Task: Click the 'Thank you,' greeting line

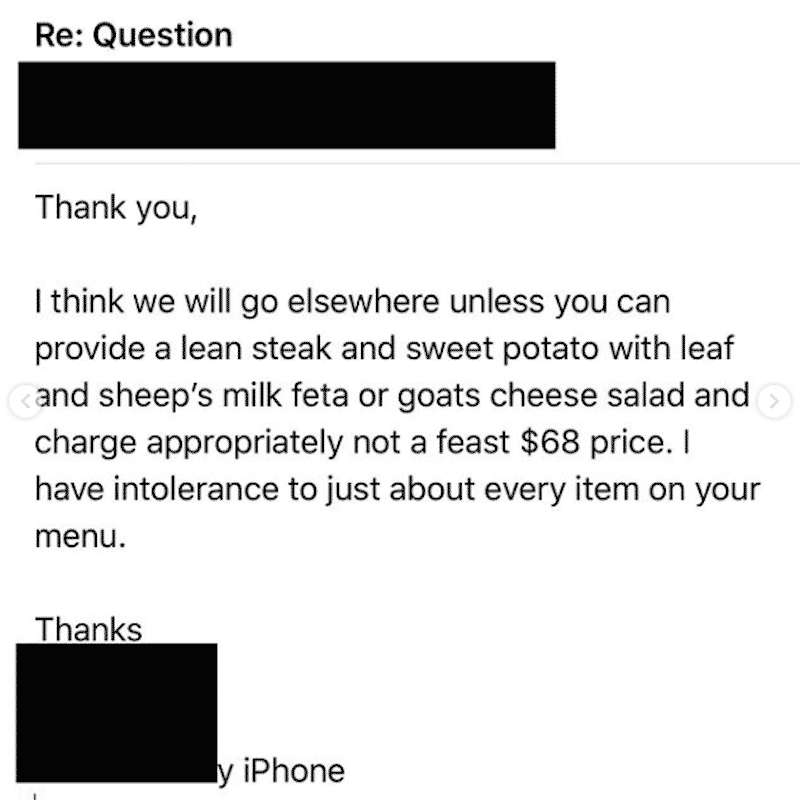Action: 116,208
